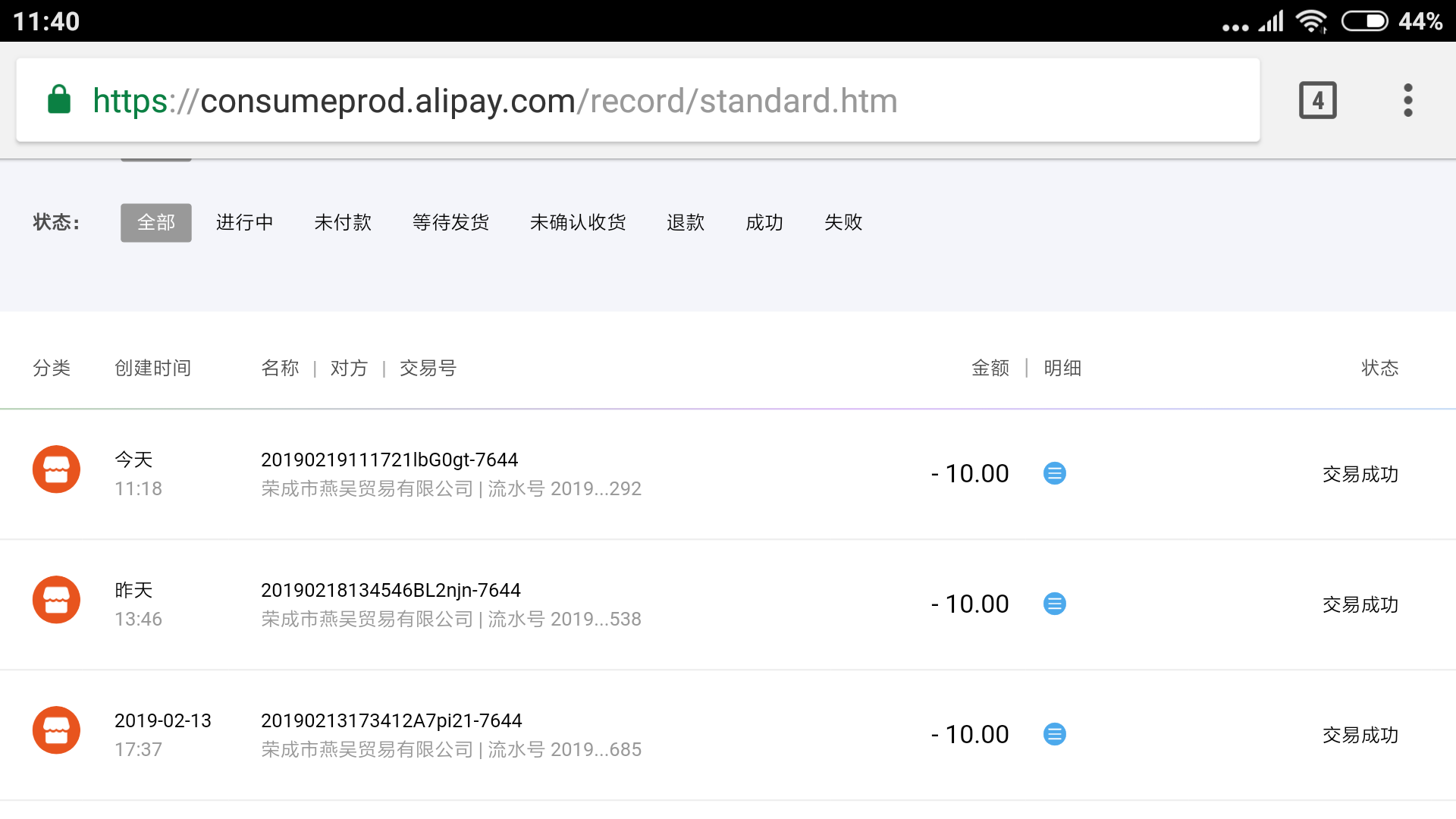Click the 创建时间 column header
The height and width of the screenshot is (819, 1456).
click(x=152, y=368)
